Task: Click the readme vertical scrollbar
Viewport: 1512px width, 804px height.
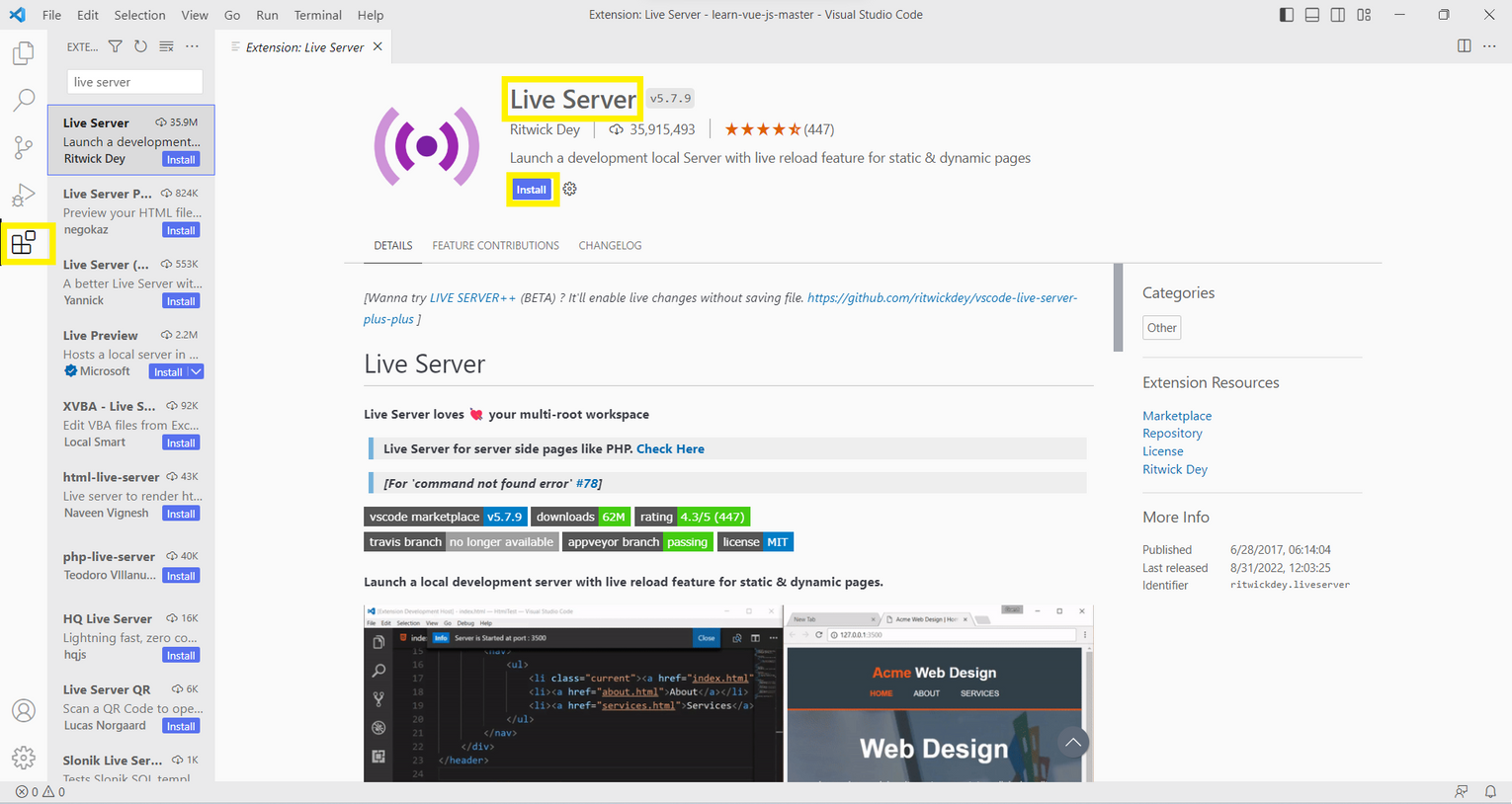Action: [1118, 307]
